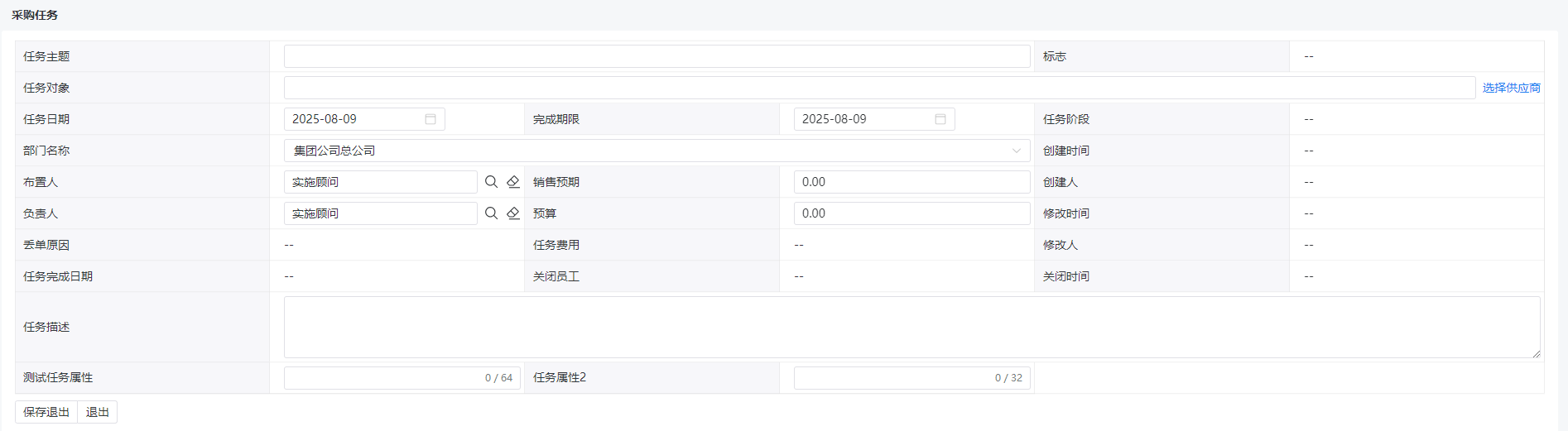1568x431 pixels.
Task: Clear 布置人 with the eraser icon
Action: click(x=513, y=182)
